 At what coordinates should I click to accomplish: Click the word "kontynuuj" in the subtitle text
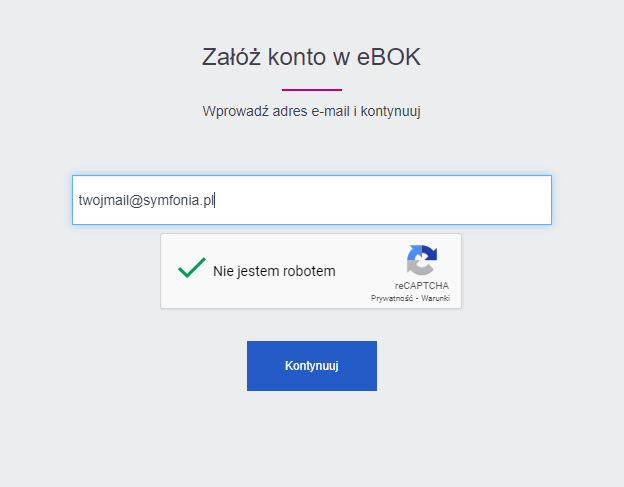click(x=391, y=111)
